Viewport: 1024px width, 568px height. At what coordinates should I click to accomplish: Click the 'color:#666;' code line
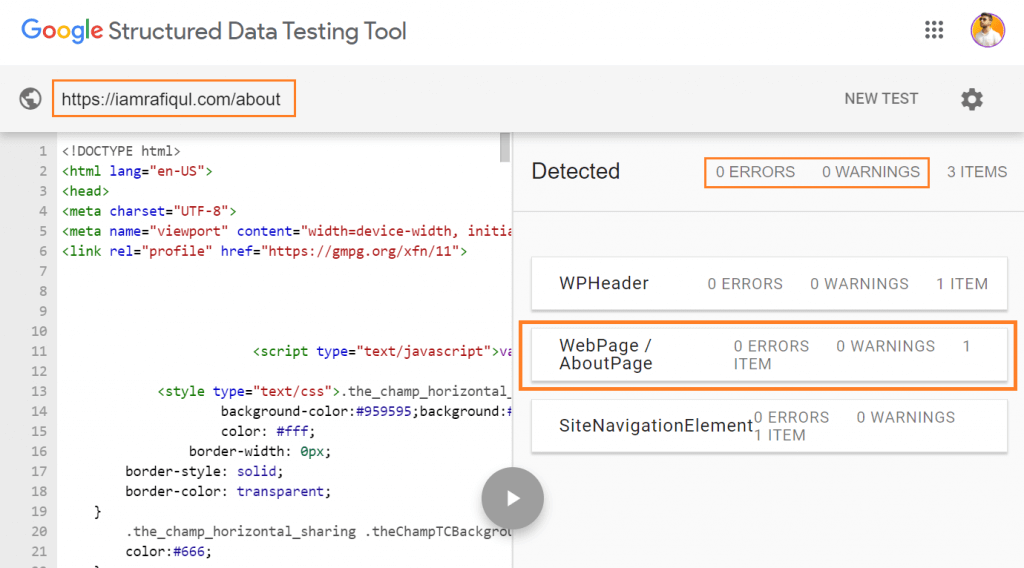[x=168, y=552]
